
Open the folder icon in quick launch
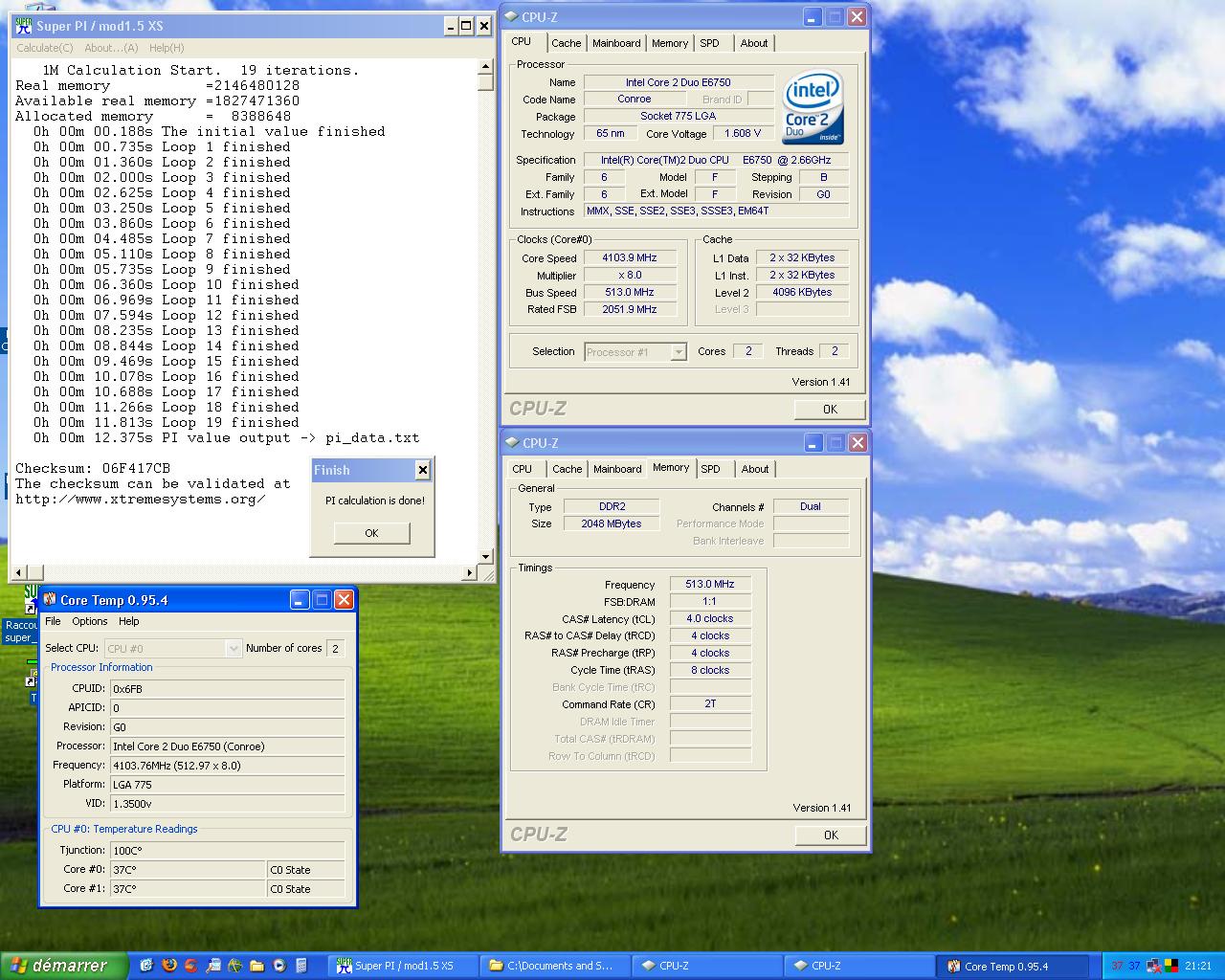[257, 966]
